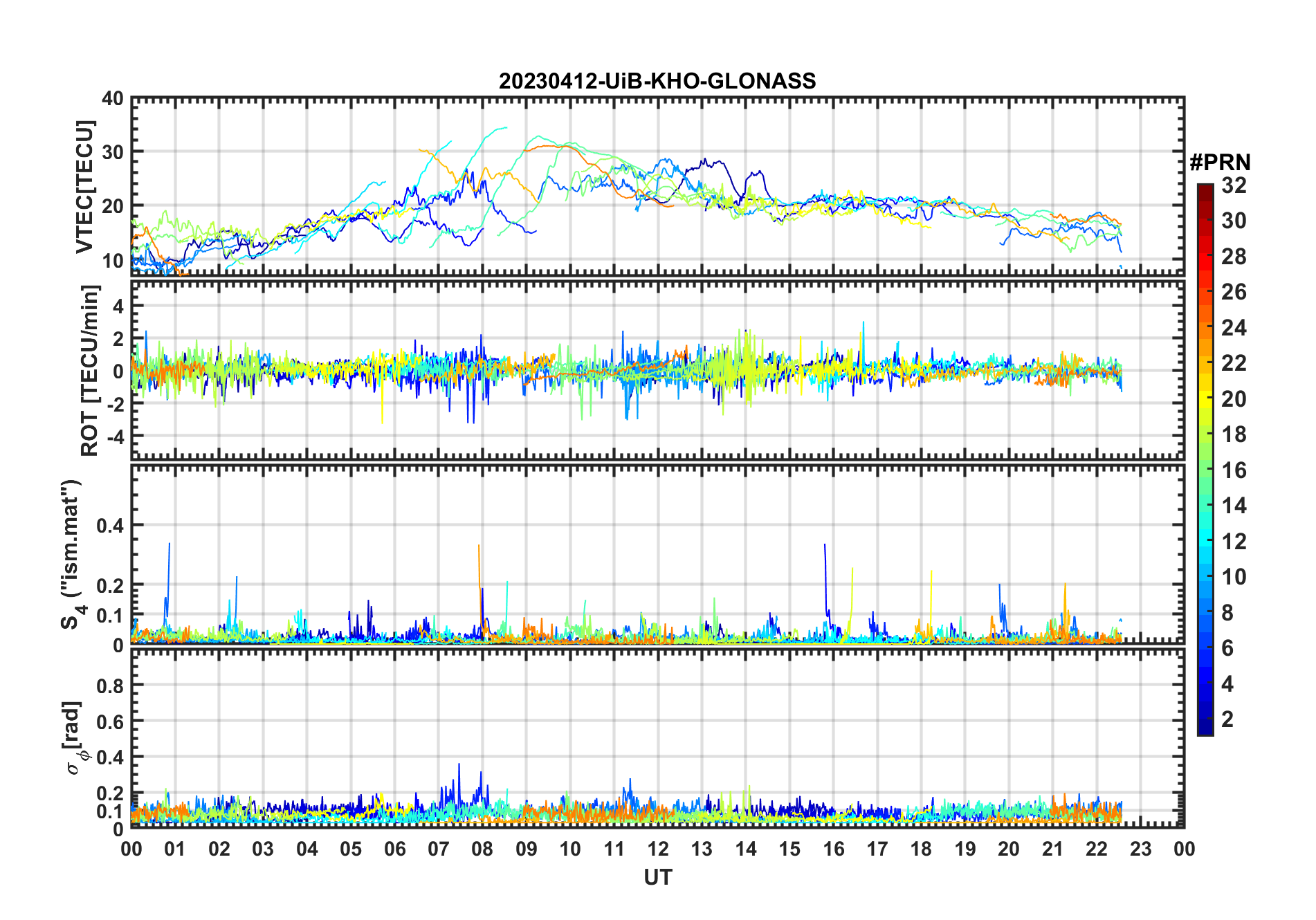
Task: Click colorbar tick label 14
Action: (1234, 506)
